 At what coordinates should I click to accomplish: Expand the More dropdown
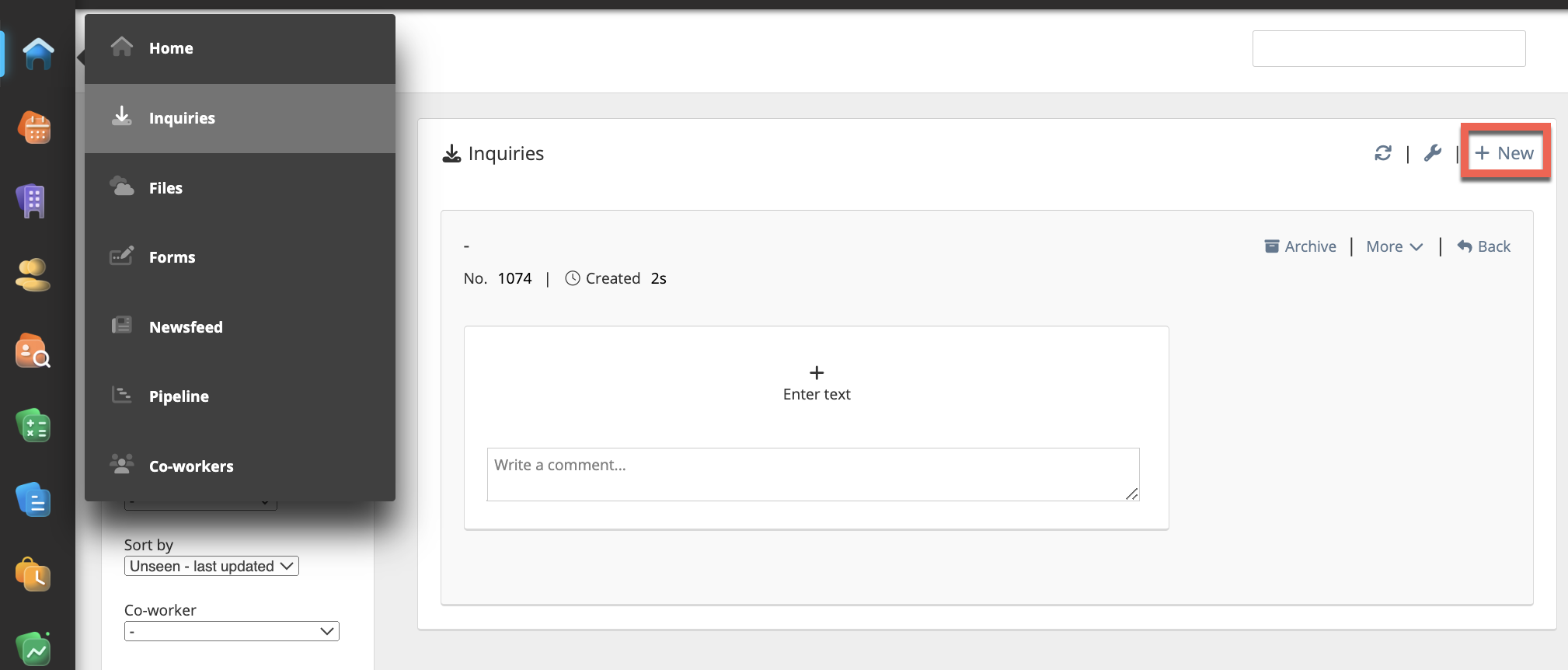coord(1394,246)
